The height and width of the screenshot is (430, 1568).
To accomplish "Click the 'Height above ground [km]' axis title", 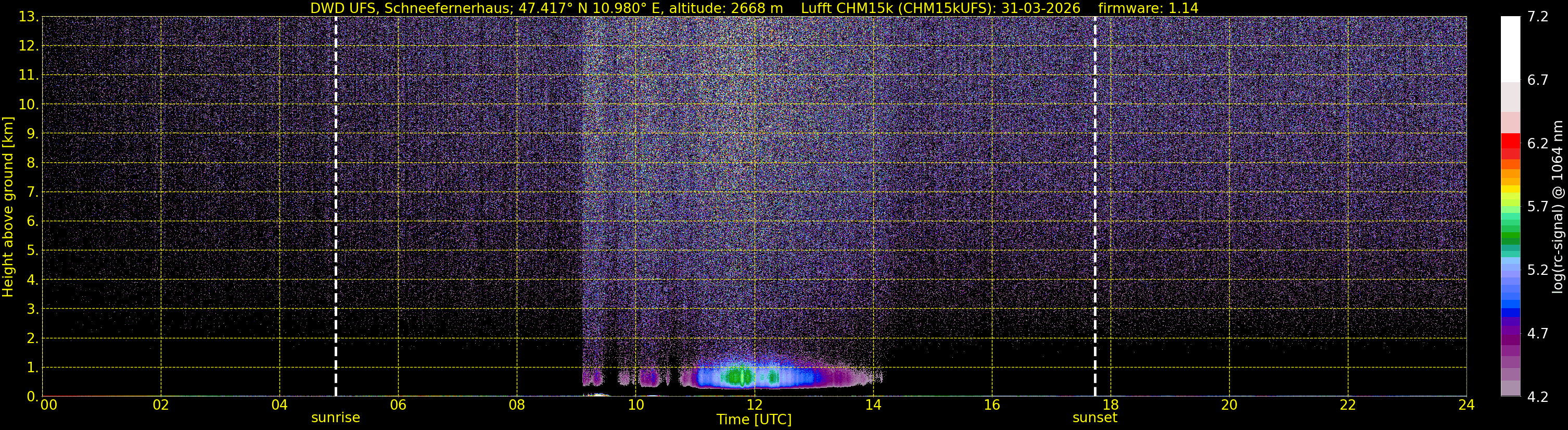I will 8,207.
